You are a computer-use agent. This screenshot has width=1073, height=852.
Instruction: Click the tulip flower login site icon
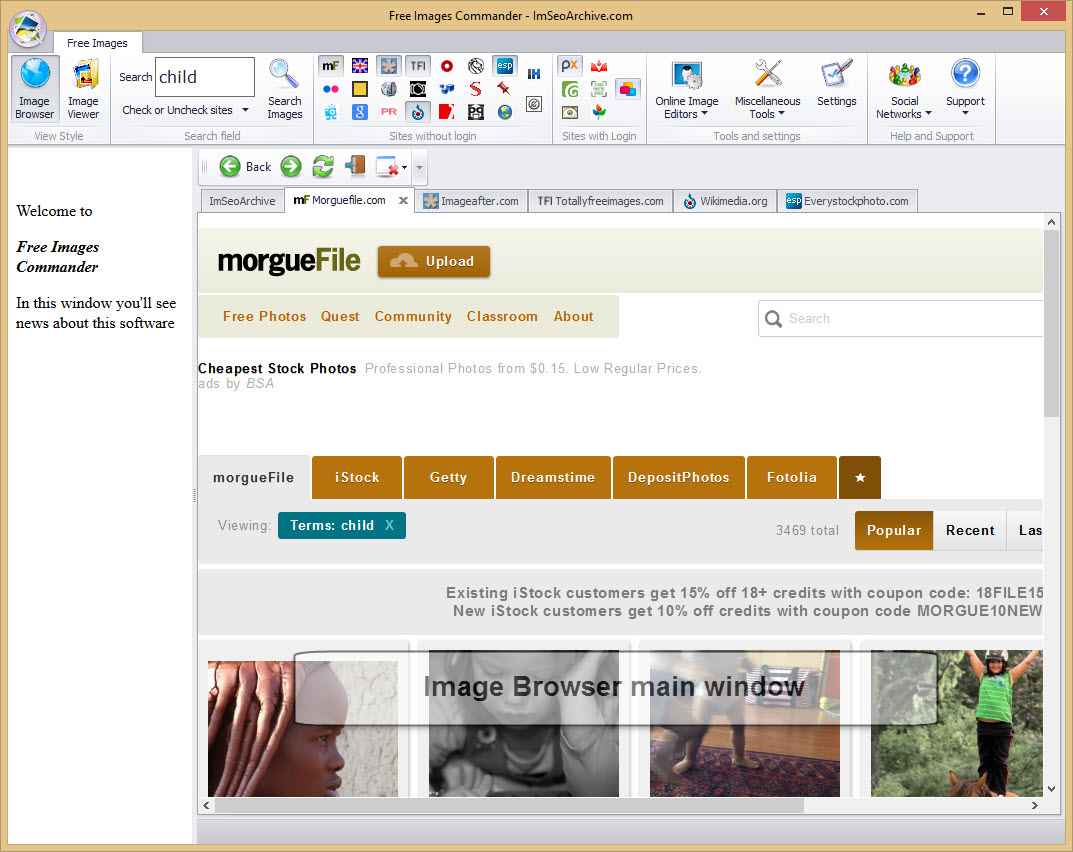click(x=599, y=112)
